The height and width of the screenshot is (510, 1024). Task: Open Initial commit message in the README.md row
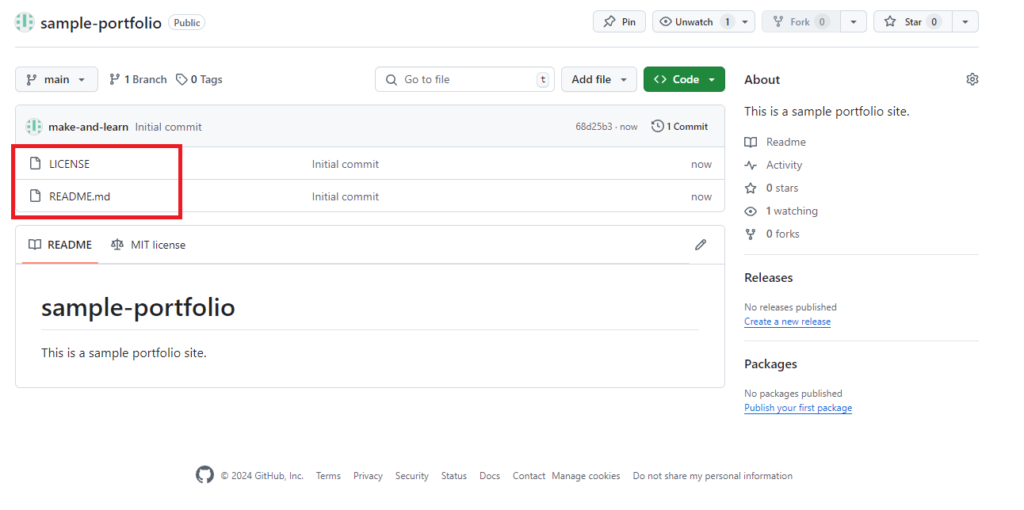coord(345,197)
